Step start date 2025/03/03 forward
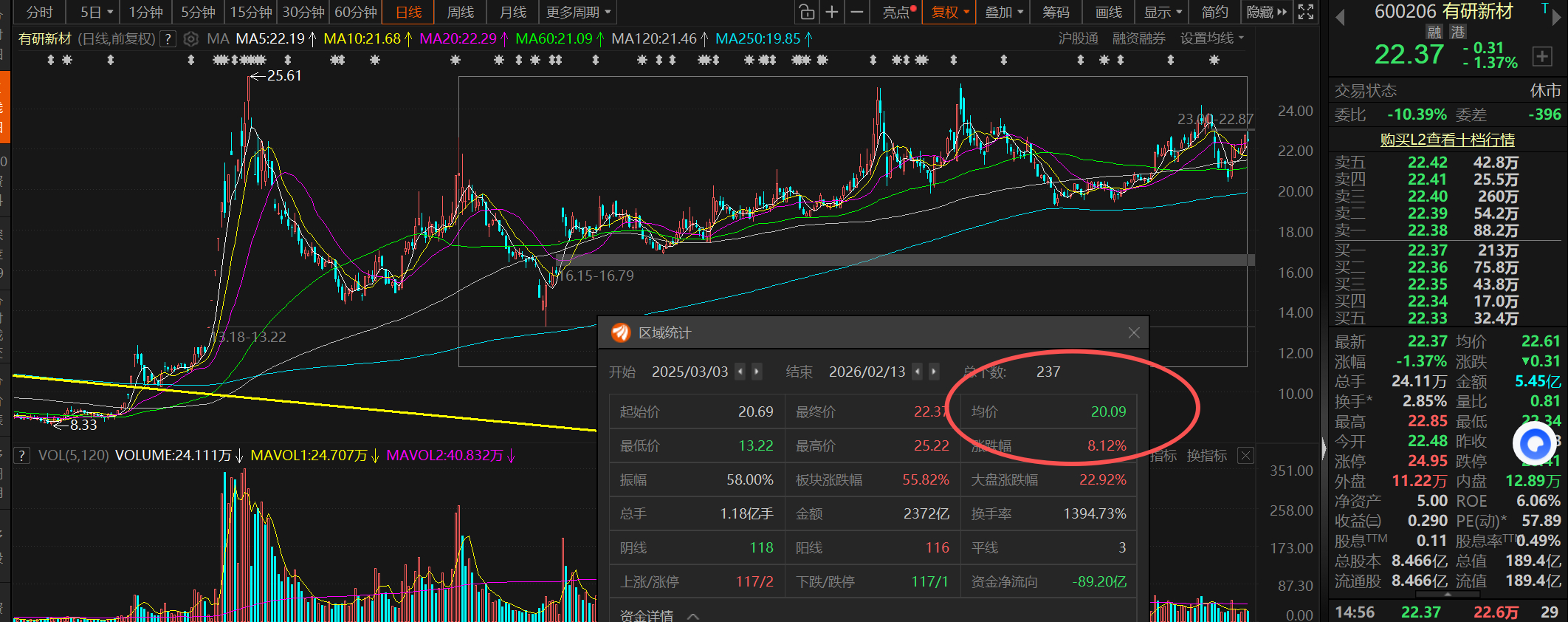1568x622 pixels. [x=757, y=372]
